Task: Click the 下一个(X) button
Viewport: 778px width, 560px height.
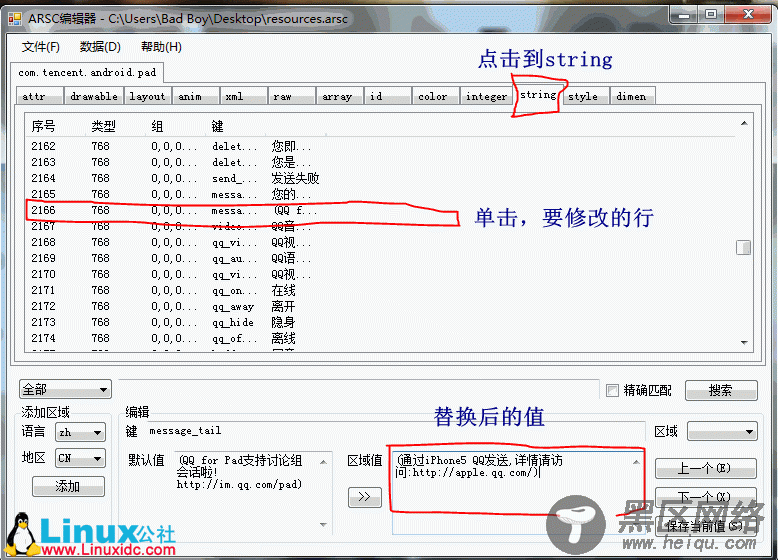Action: 706,497
